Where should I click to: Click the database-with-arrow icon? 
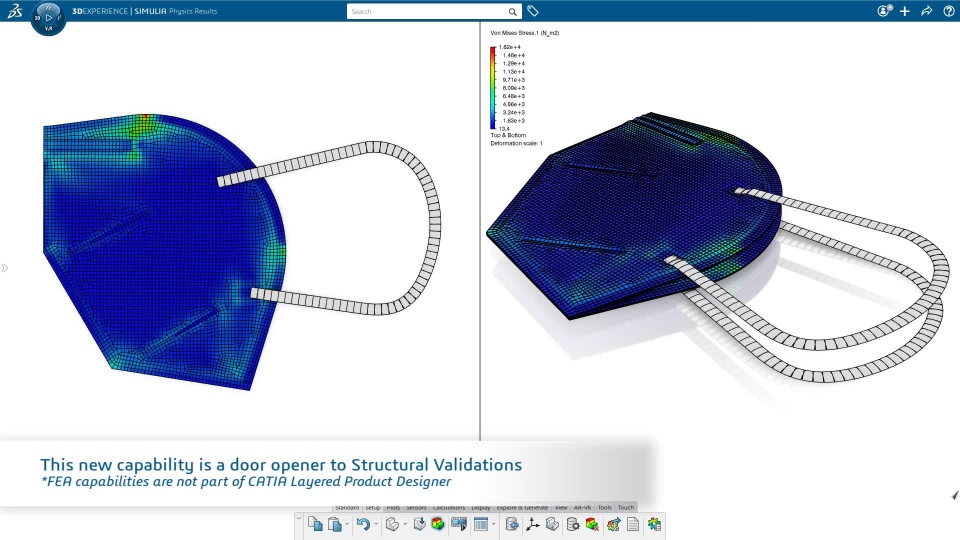(512, 524)
